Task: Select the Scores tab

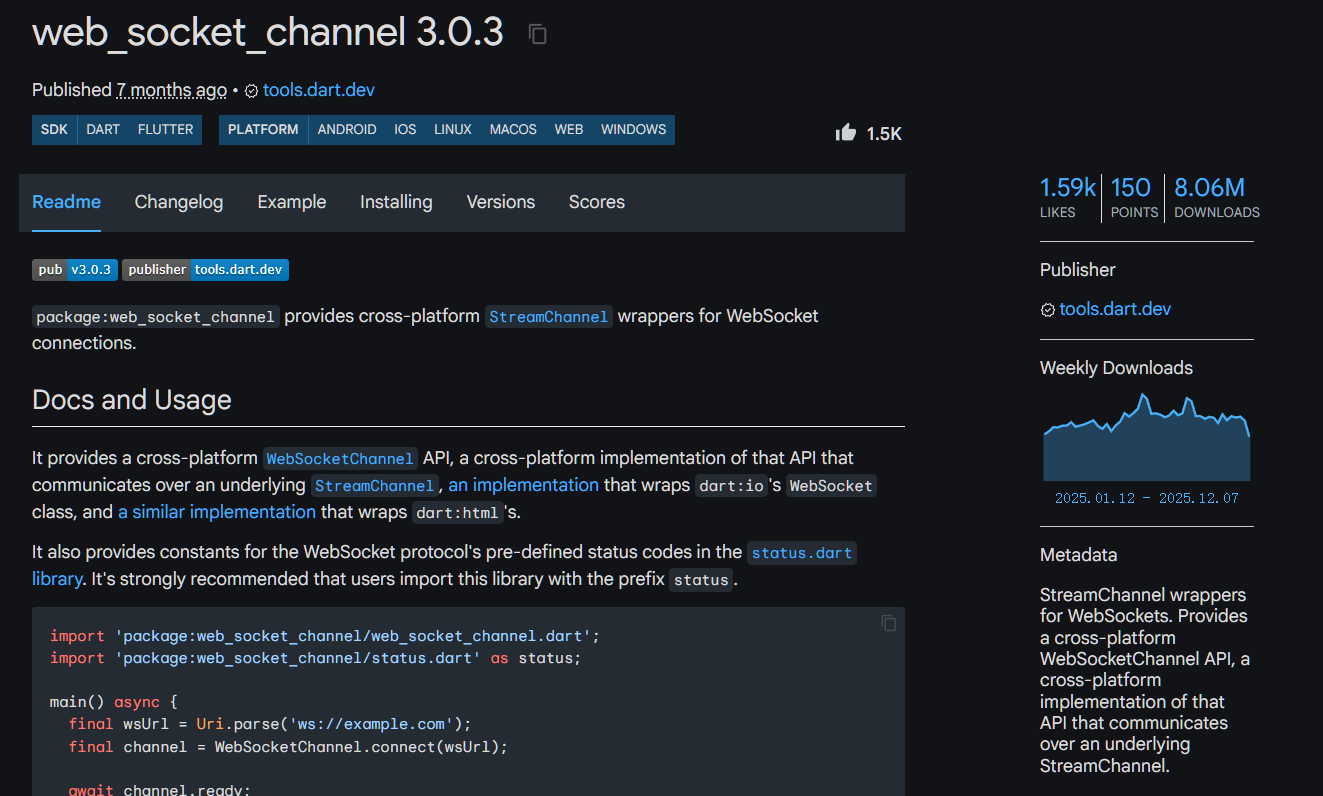Action: 596,202
